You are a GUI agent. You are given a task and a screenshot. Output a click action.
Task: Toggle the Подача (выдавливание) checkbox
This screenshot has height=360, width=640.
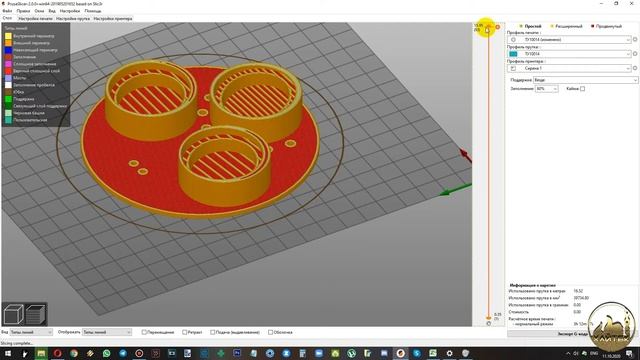coord(212,332)
